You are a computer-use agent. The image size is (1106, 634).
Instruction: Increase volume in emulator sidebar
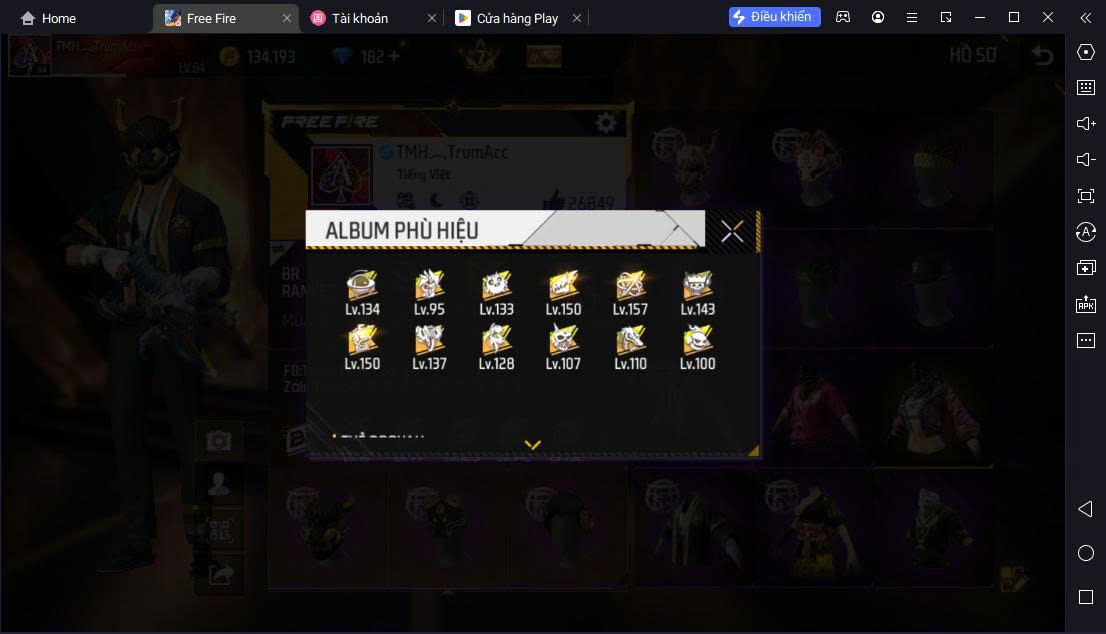1086,123
